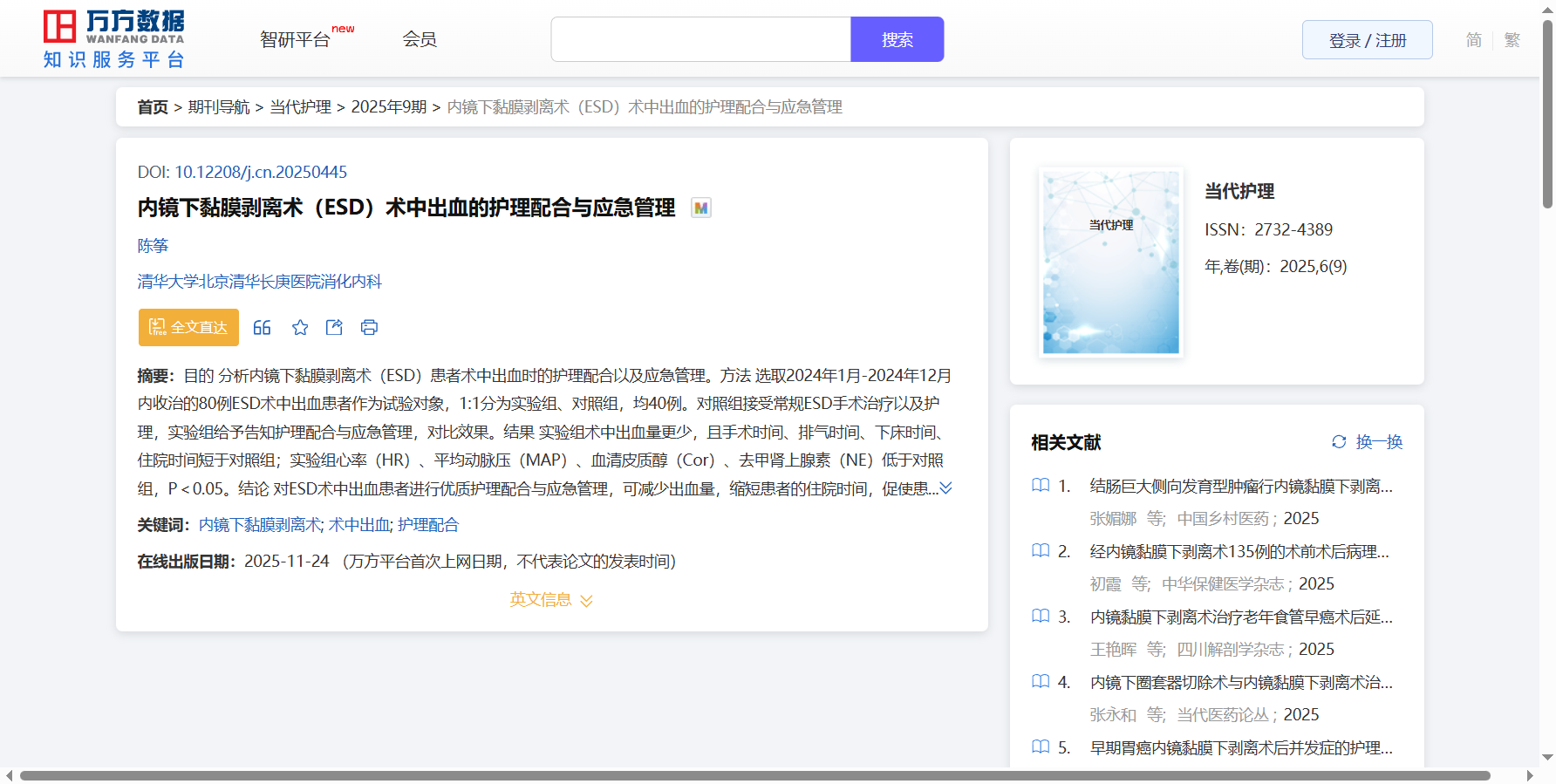Click the 全文直达 button
Screen dimensions: 1556x784
click(188, 328)
